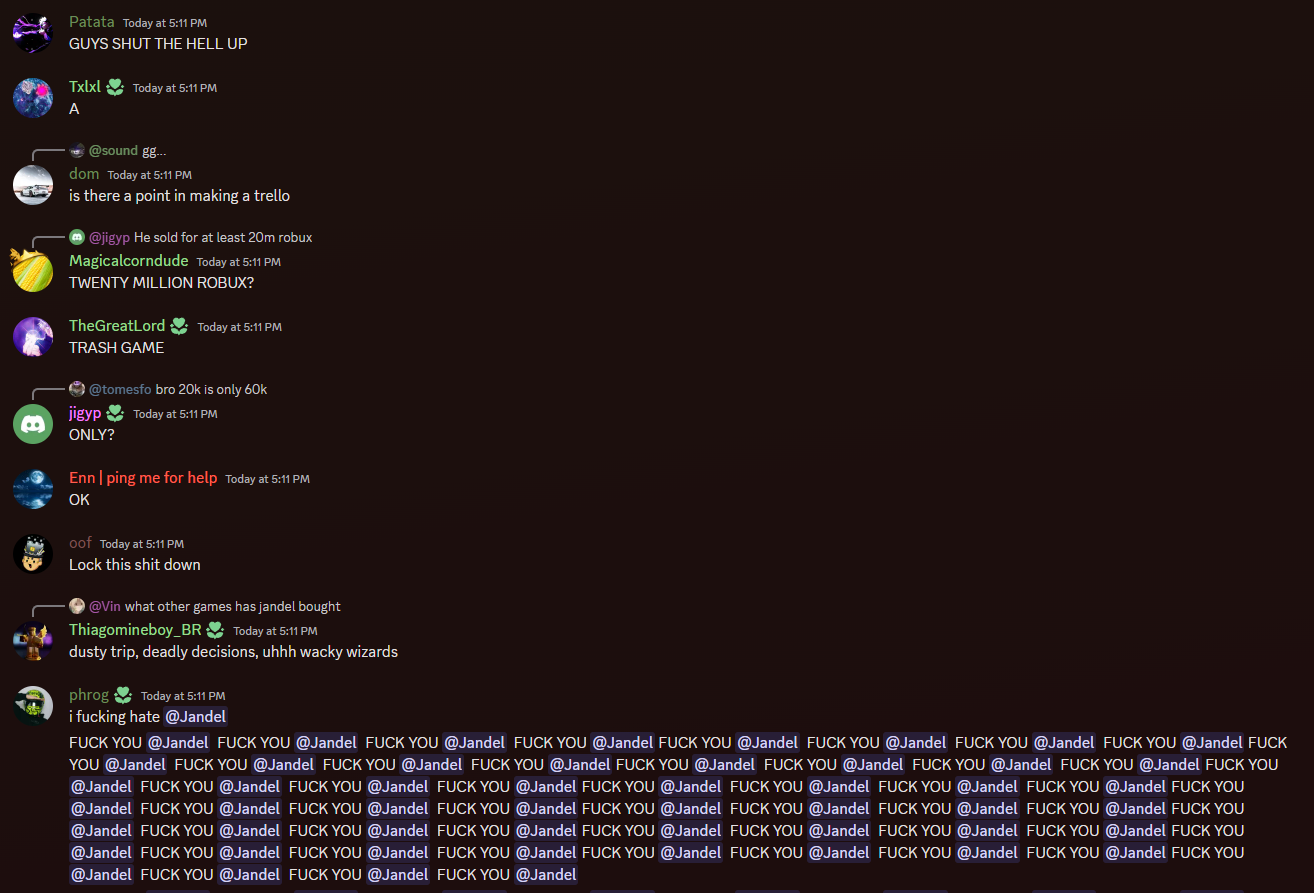Click Txlxl's message 'A'
This screenshot has height=893, width=1314.
74,109
